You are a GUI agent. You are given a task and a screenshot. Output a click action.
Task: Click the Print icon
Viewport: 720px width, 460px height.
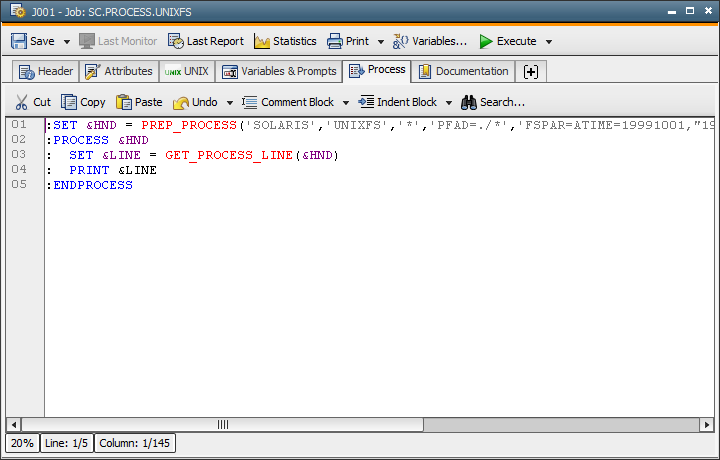334,41
